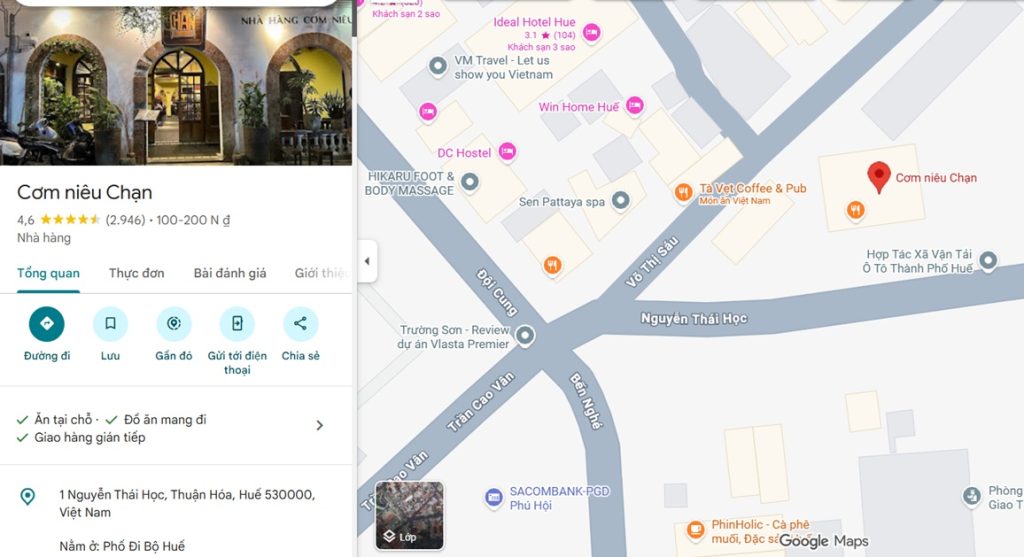Click the Bến Nghé street label
1024x557 pixels.
point(586,400)
